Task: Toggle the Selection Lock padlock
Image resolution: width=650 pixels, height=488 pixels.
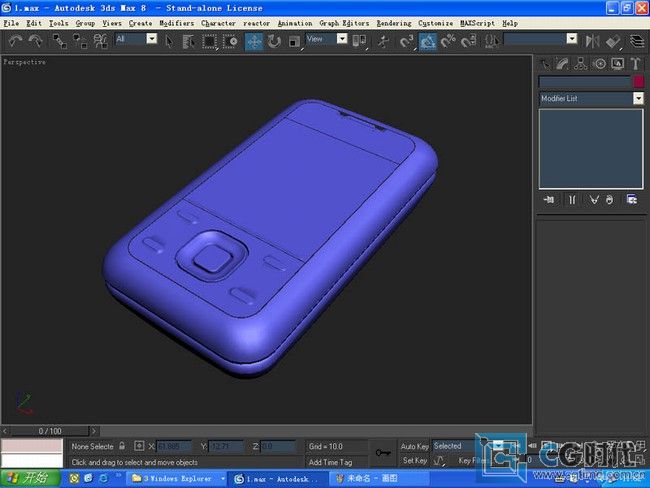Action: pyautogui.click(x=122, y=446)
